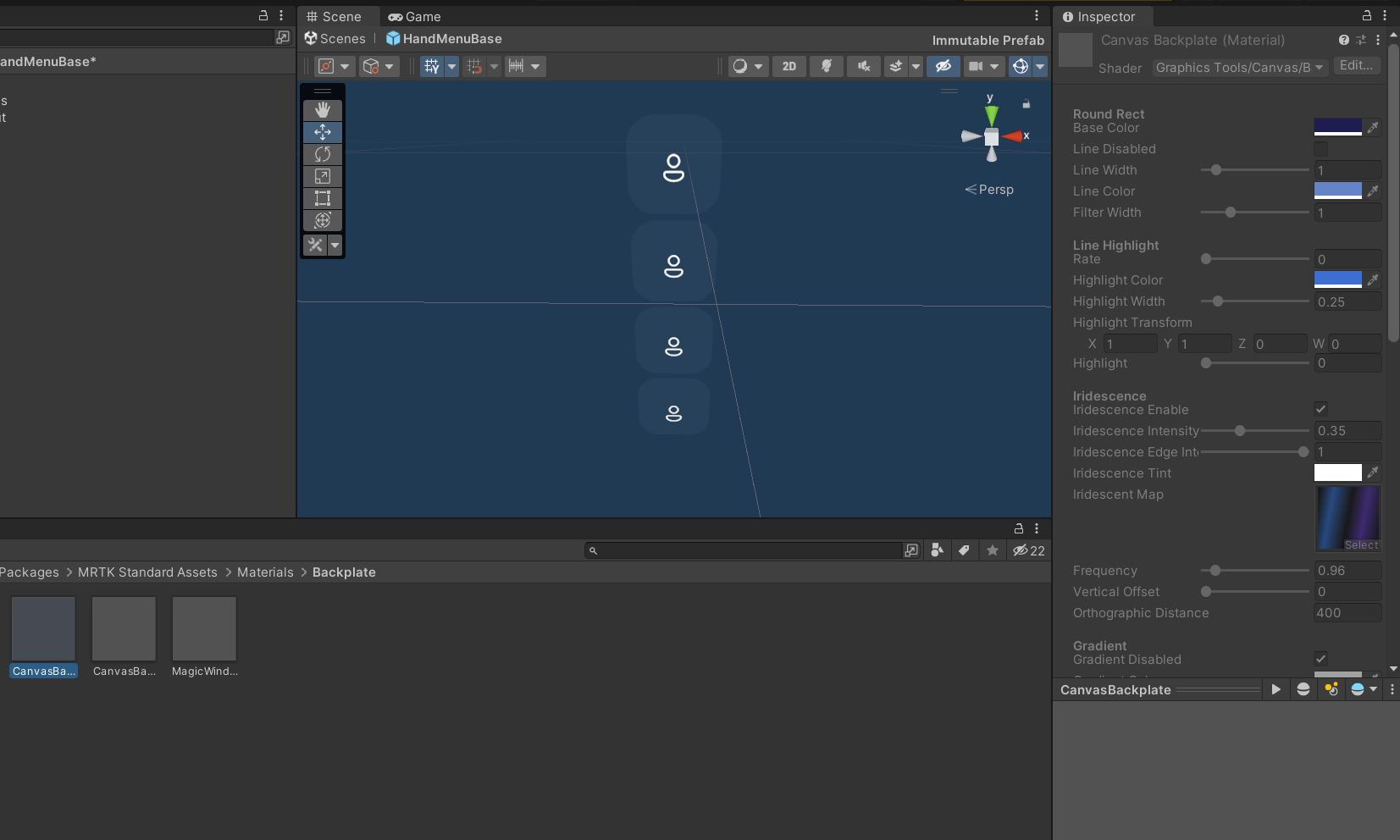Screen dimensions: 1400x840
Task: Open the Materials folder from the breadcrumb
Action: pos(265,572)
